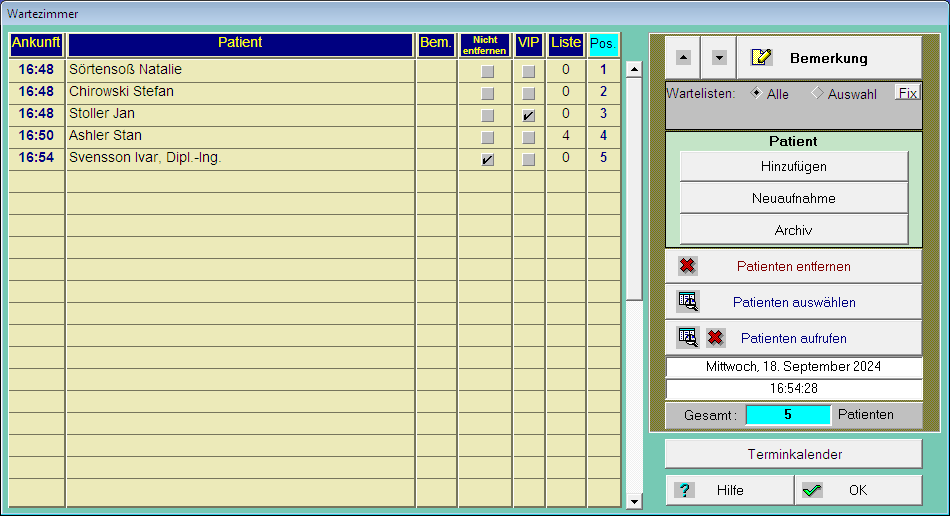Click red X icon for Patienten entfernen
Screen dimensions: 950x516
tap(687, 266)
